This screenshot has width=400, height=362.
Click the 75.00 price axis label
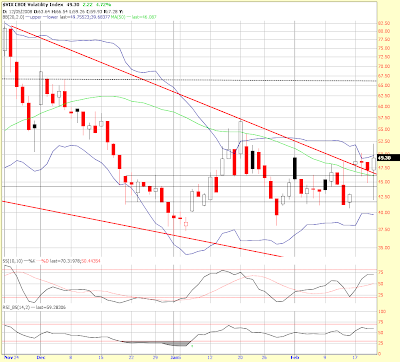point(384,48)
